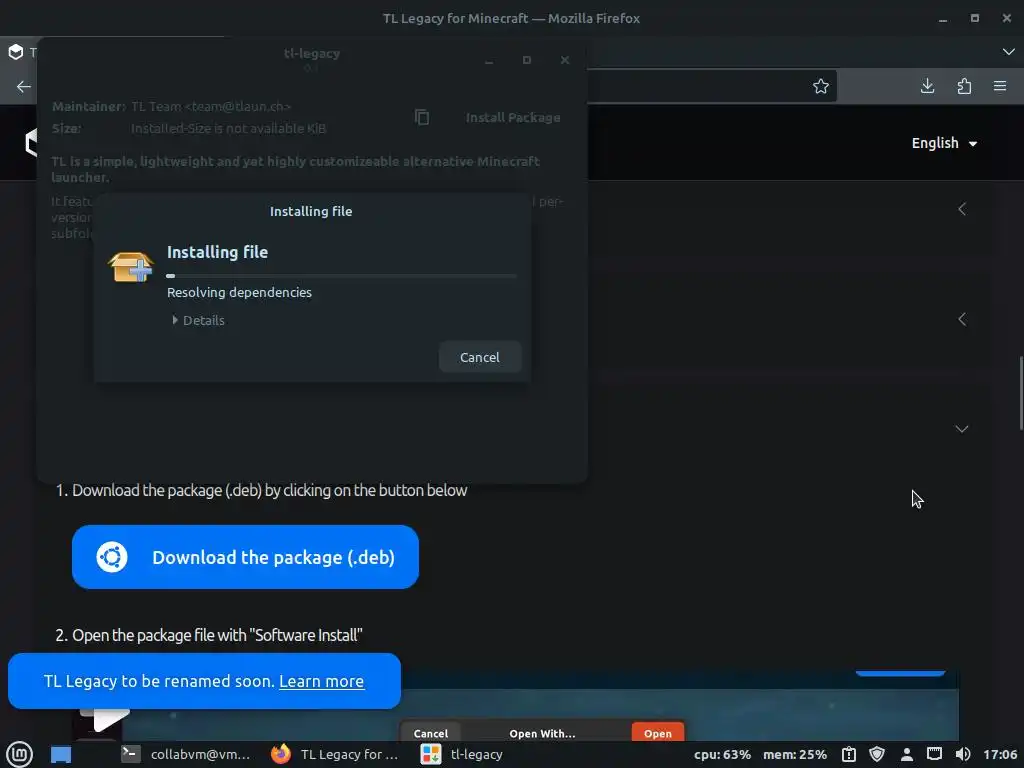Image resolution: width=1024 pixels, height=768 pixels.
Task: Click the show desktop taskbar icon
Action: pyautogui.click(x=61, y=755)
